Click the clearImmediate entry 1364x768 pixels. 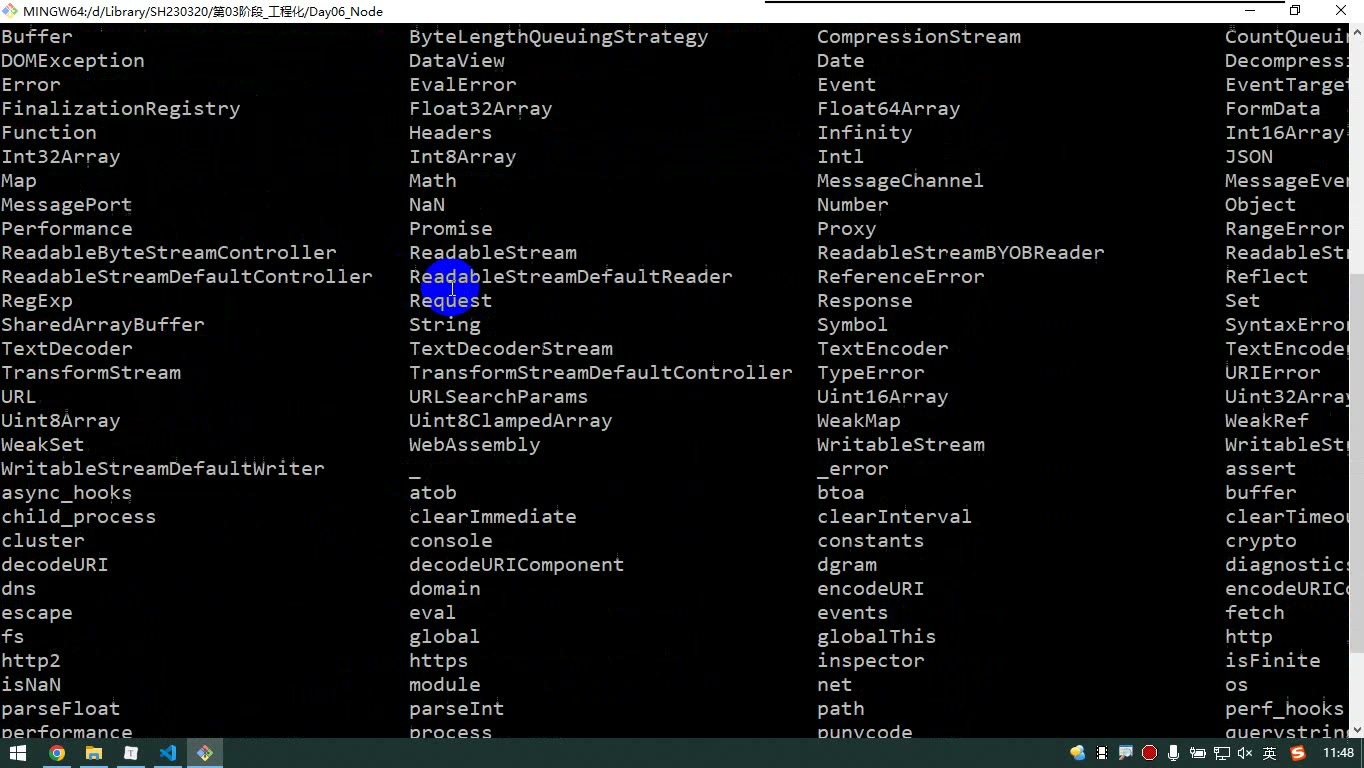[x=492, y=517]
